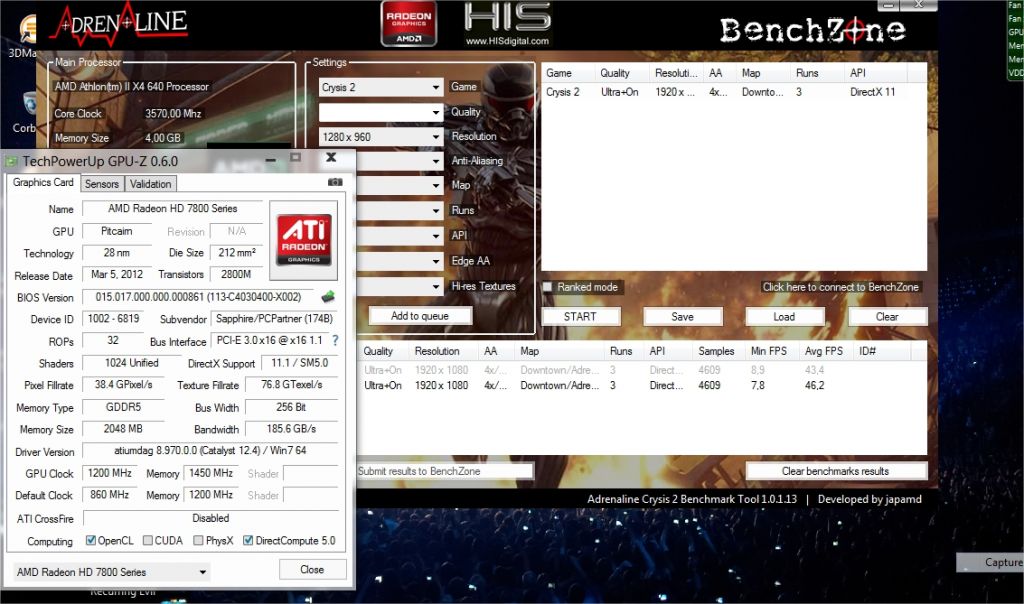This screenshot has width=1024, height=604.
Task: Click the Subvendor Sapphire/PCPartner field
Action: click(x=274, y=319)
